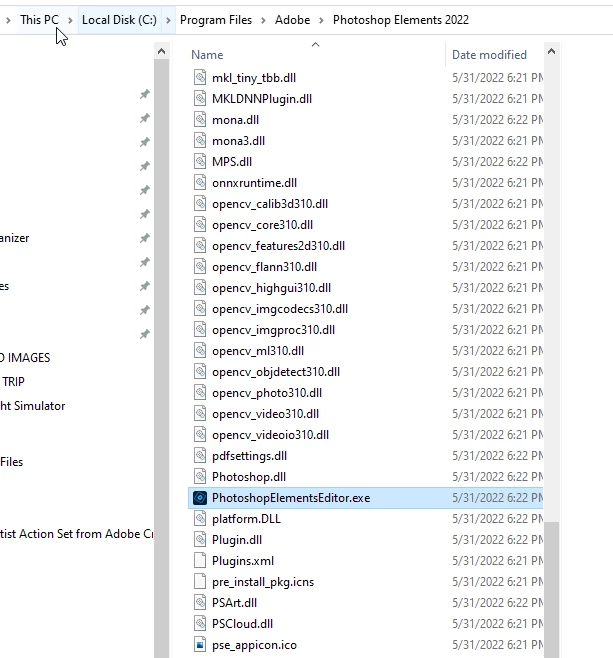Click the Photoshop.dll file icon

coord(200,477)
